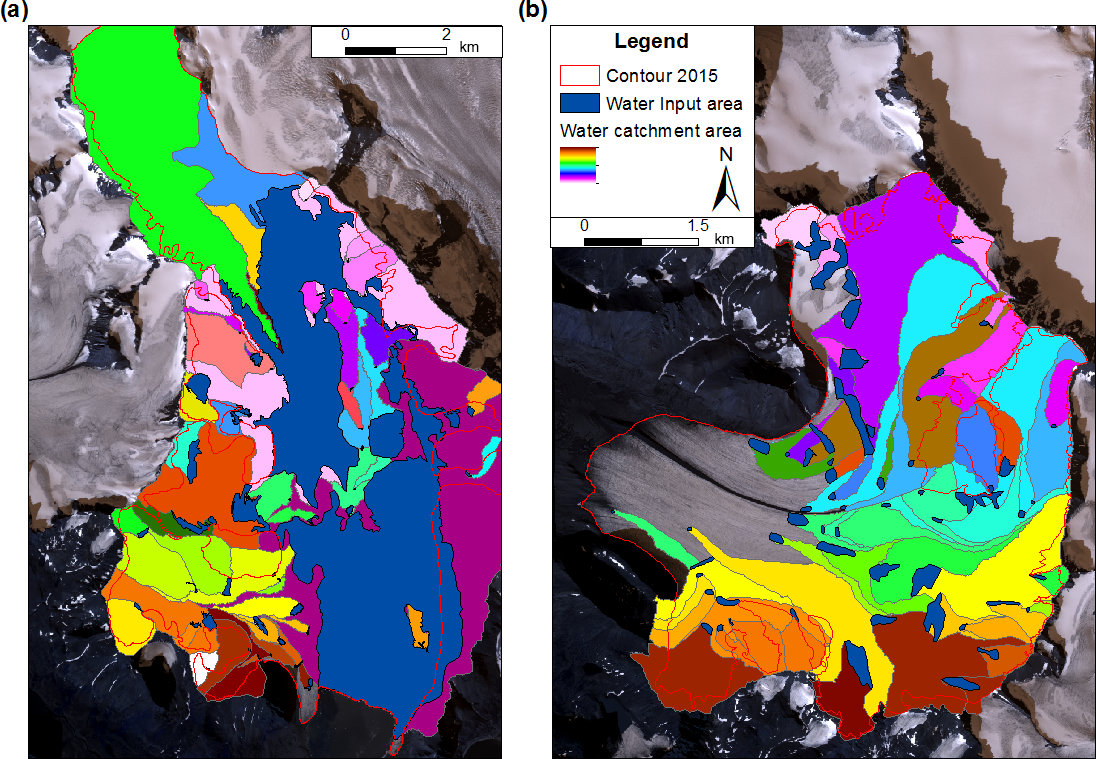Click the rainbow Water catchment area color ramp
The image size is (1096, 759).
point(578,163)
